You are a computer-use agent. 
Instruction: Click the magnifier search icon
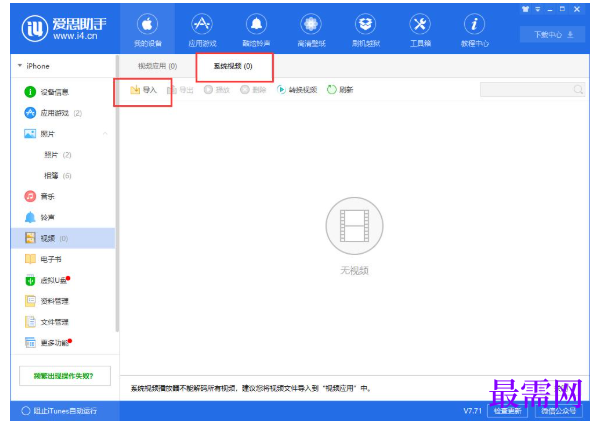[x=578, y=90]
